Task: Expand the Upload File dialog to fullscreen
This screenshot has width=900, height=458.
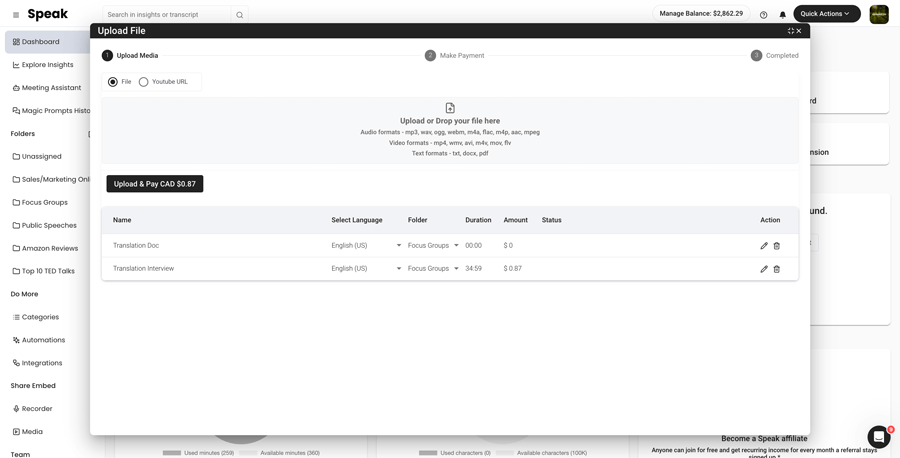Action: point(790,31)
